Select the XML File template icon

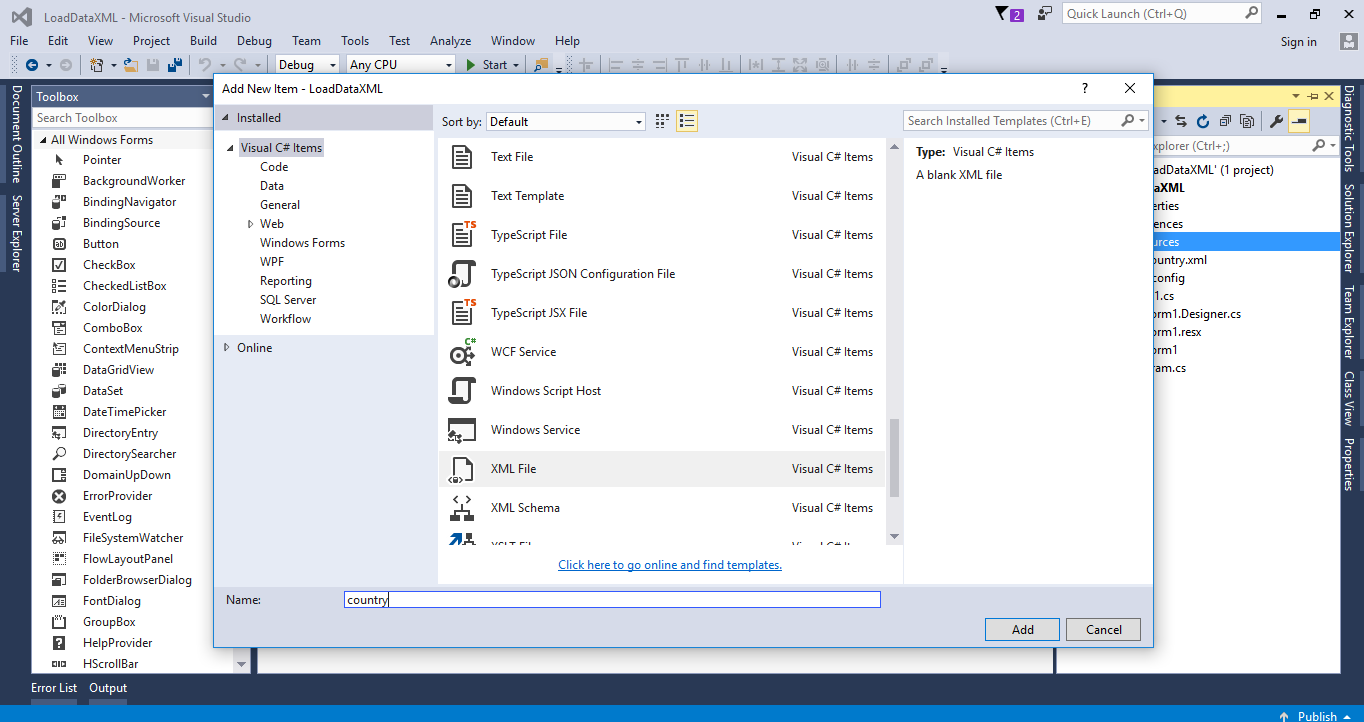click(x=461, y=469)
